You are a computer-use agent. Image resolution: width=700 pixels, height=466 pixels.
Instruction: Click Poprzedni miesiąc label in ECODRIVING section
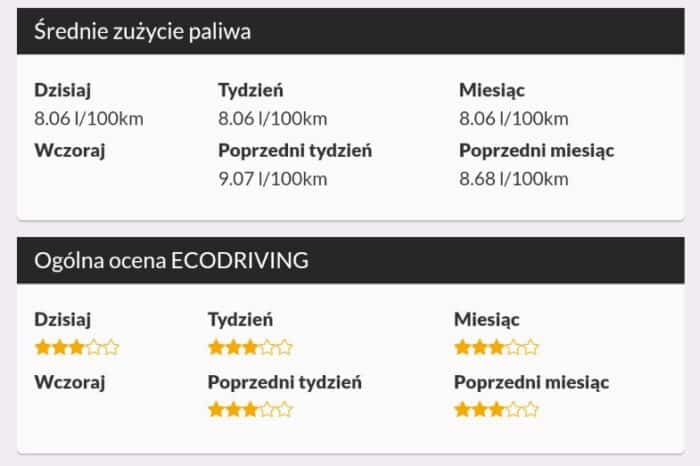coord(531,382)
